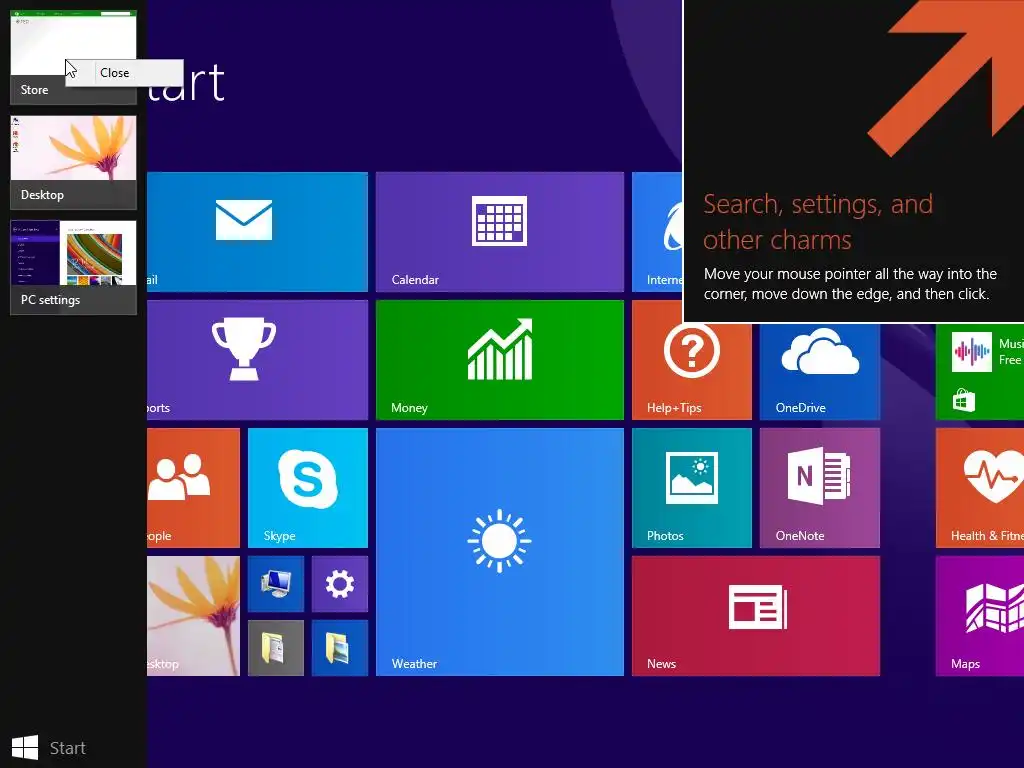Open the Photos tile
This screenshot has width=1024, height=768.
tap(692, 488)
